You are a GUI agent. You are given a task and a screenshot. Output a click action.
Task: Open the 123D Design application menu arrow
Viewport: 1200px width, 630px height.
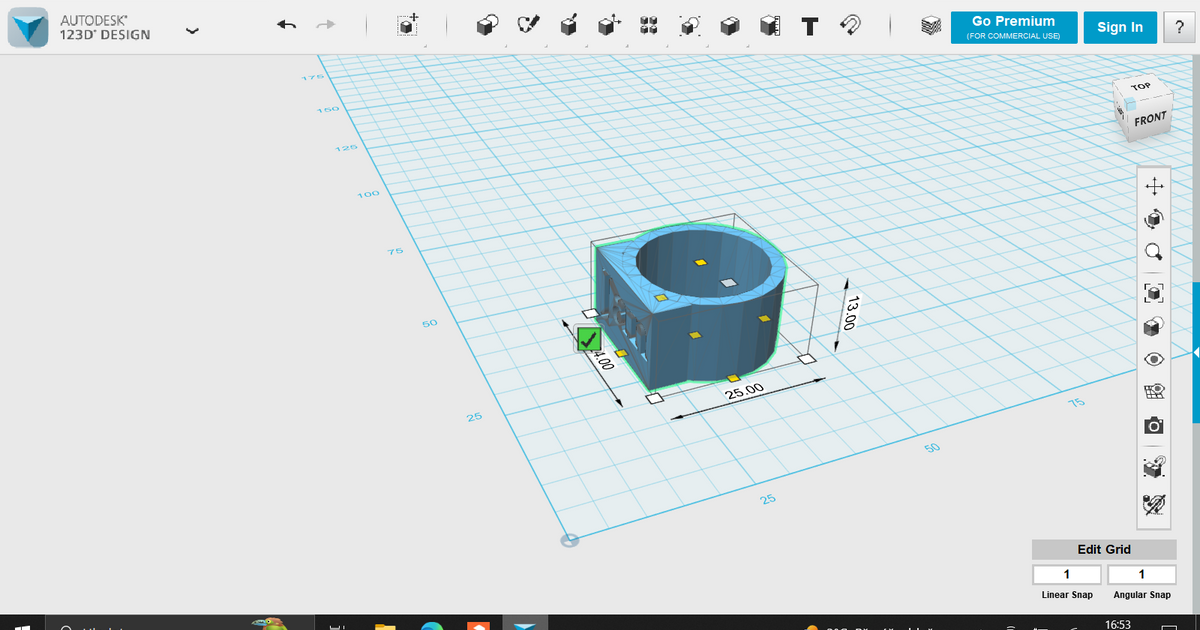(192, 31)
